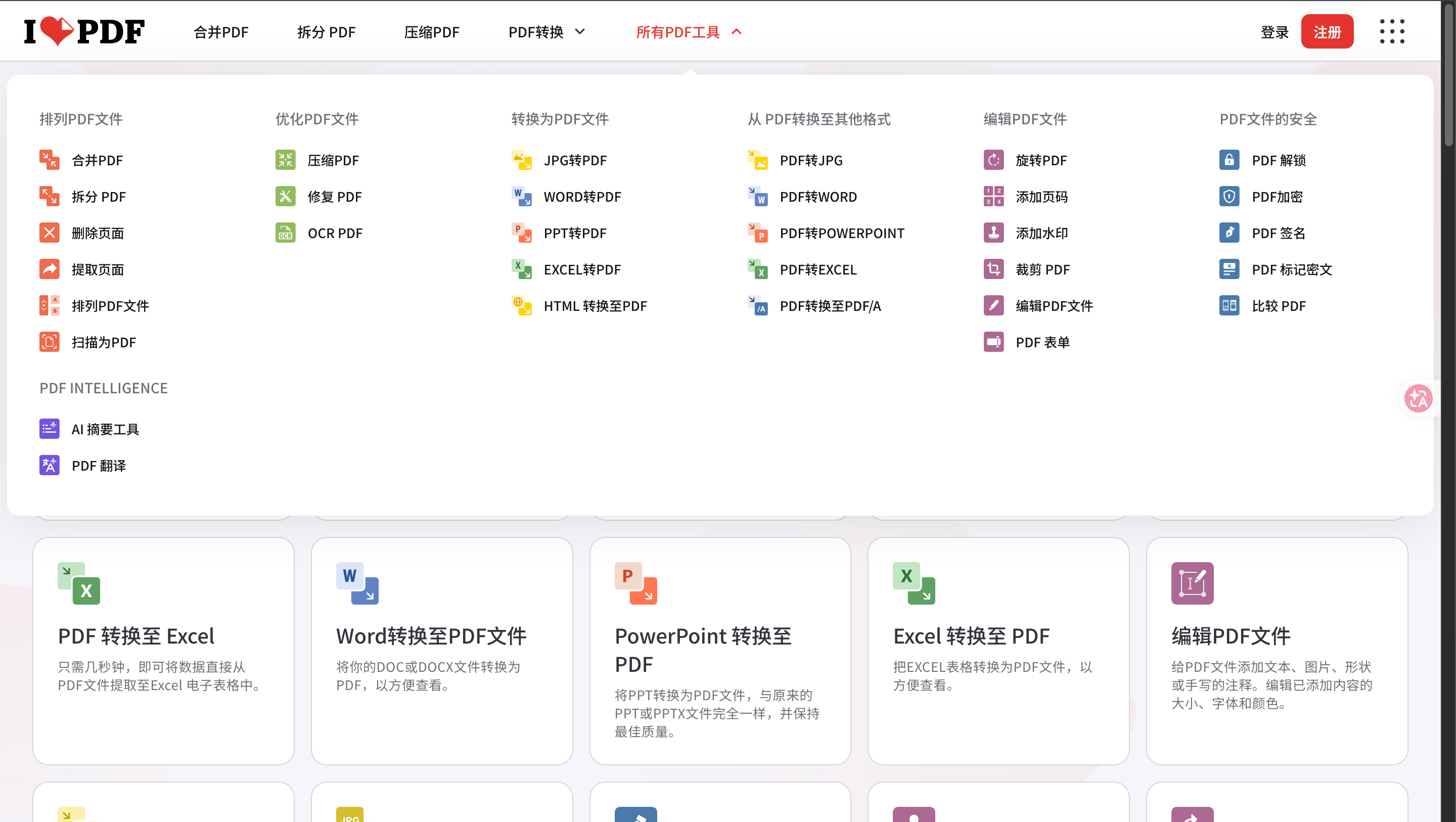The width and height of the screenshot is (1456, 822).
Task: Open the PPT转PDF link
Action: [x=575, y=233]
